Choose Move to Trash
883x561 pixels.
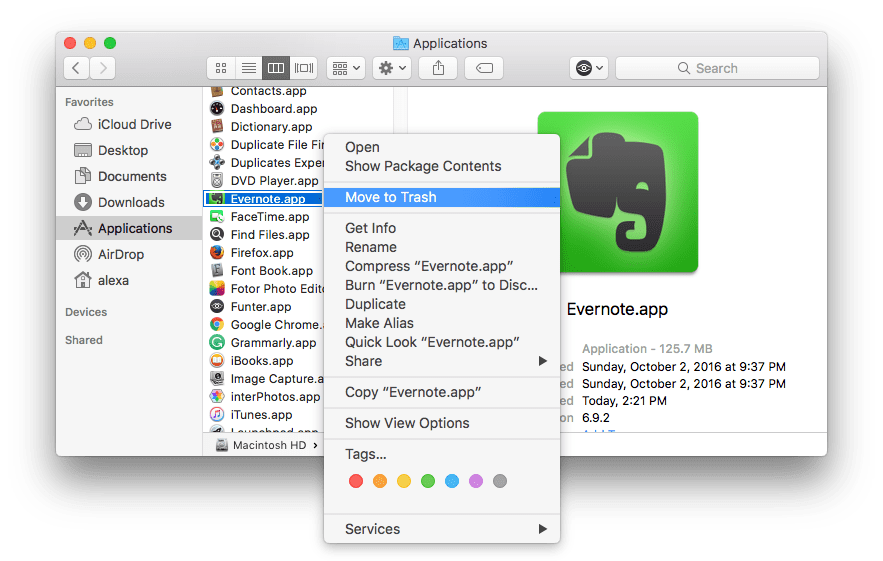tap(442, 197)
